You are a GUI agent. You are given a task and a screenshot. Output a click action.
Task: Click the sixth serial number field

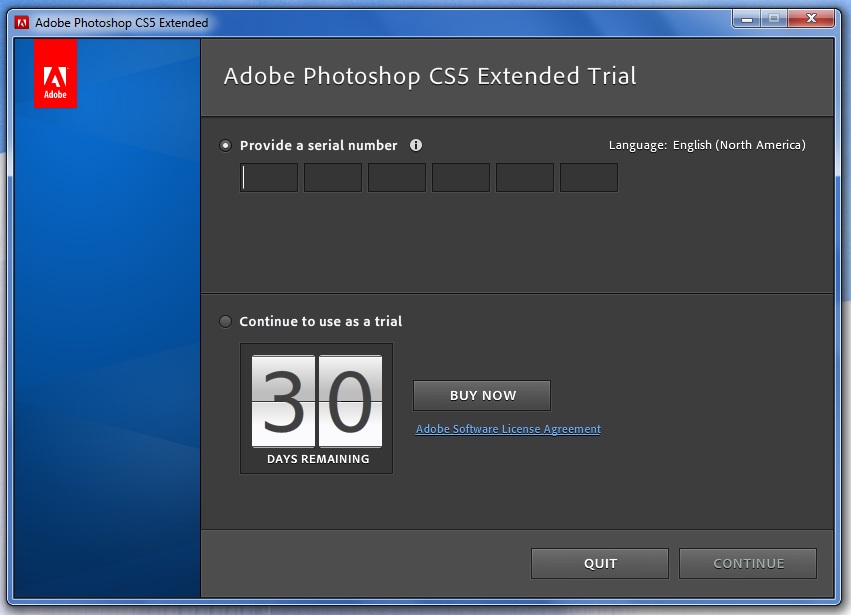[x=589, y=177]
